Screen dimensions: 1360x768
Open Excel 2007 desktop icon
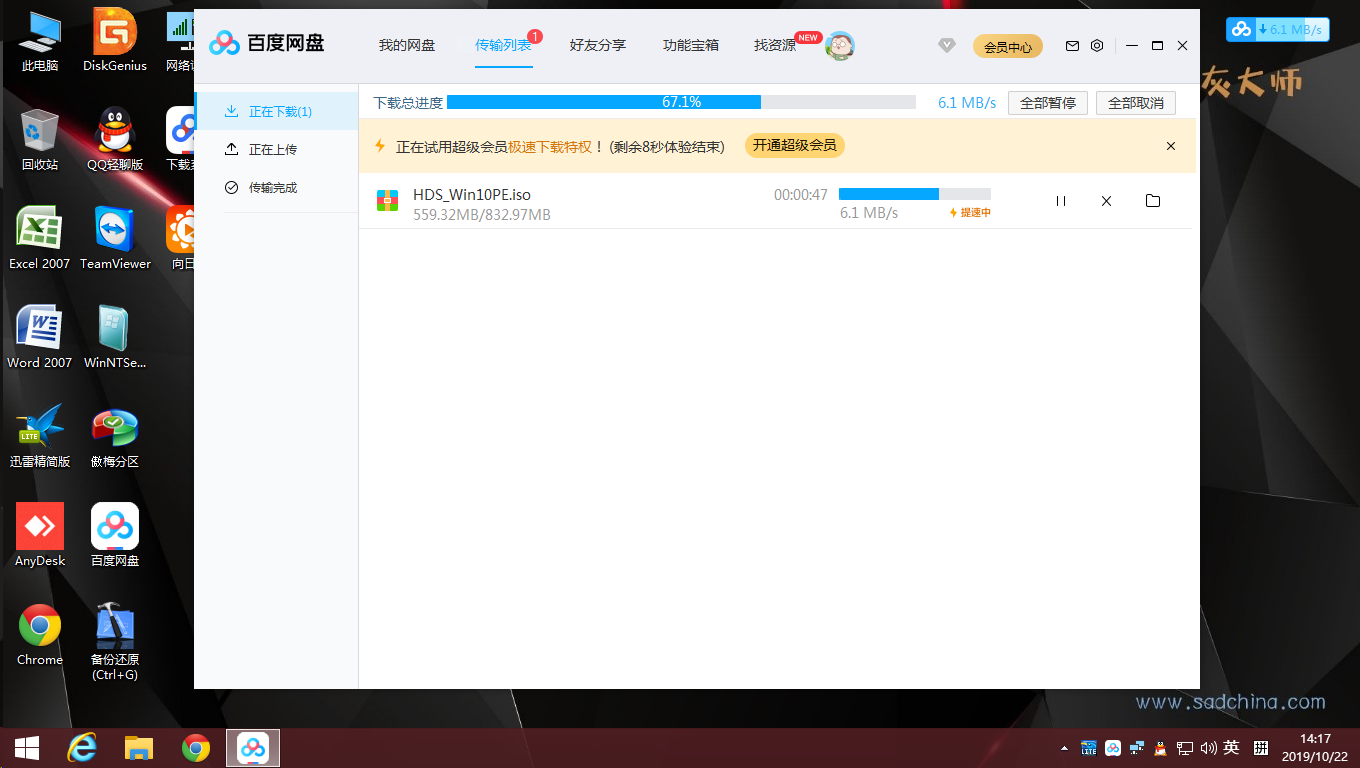(40, 238)
